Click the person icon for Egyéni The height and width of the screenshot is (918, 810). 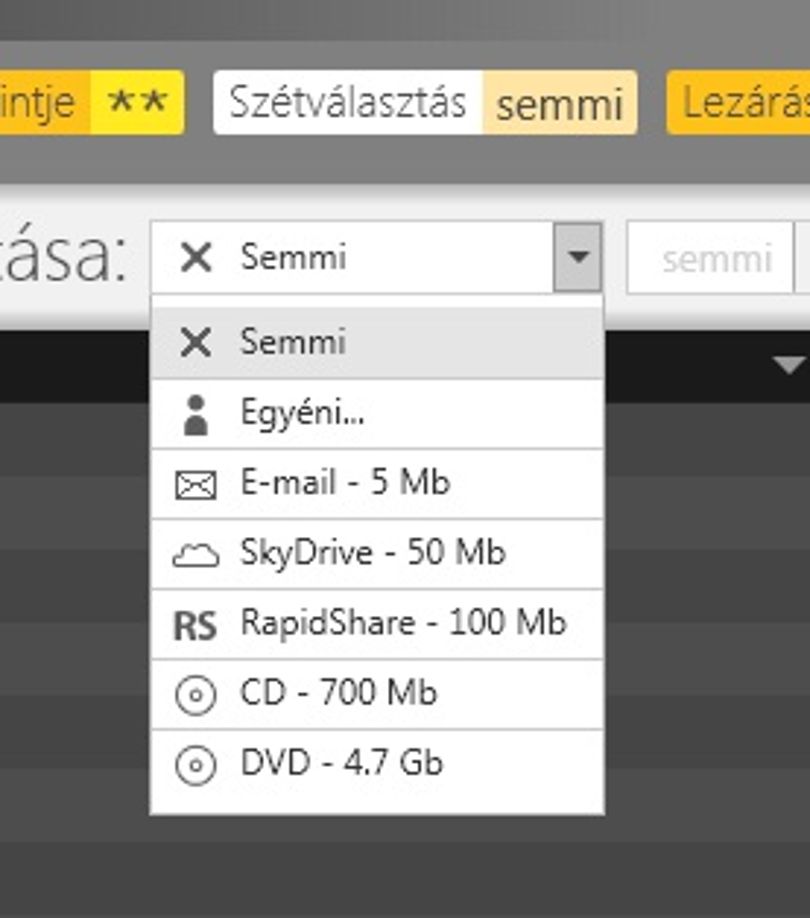tap(195, 415)
